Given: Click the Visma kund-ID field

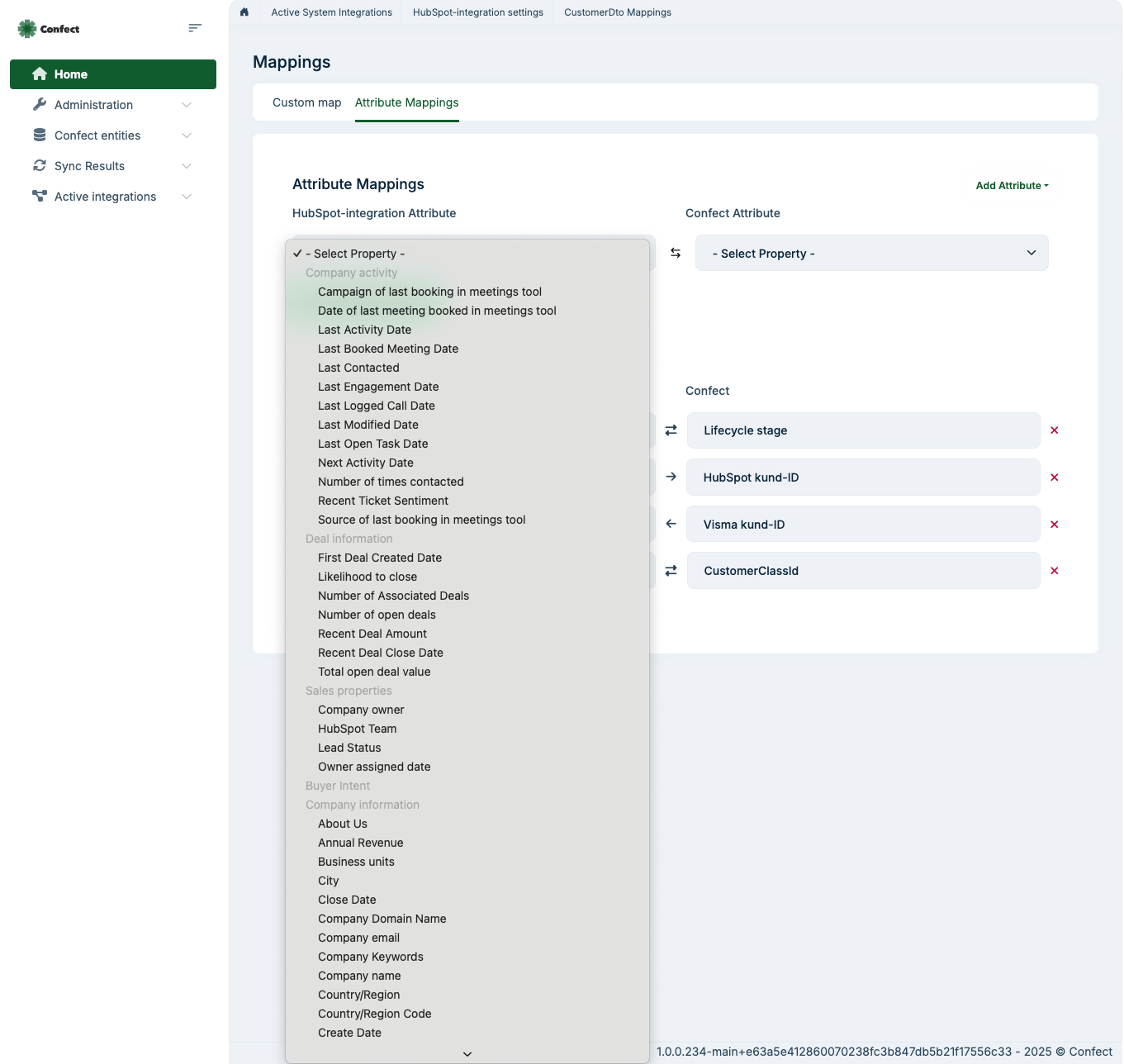Looking at the screenshot, I should click(x=864, y=525).
